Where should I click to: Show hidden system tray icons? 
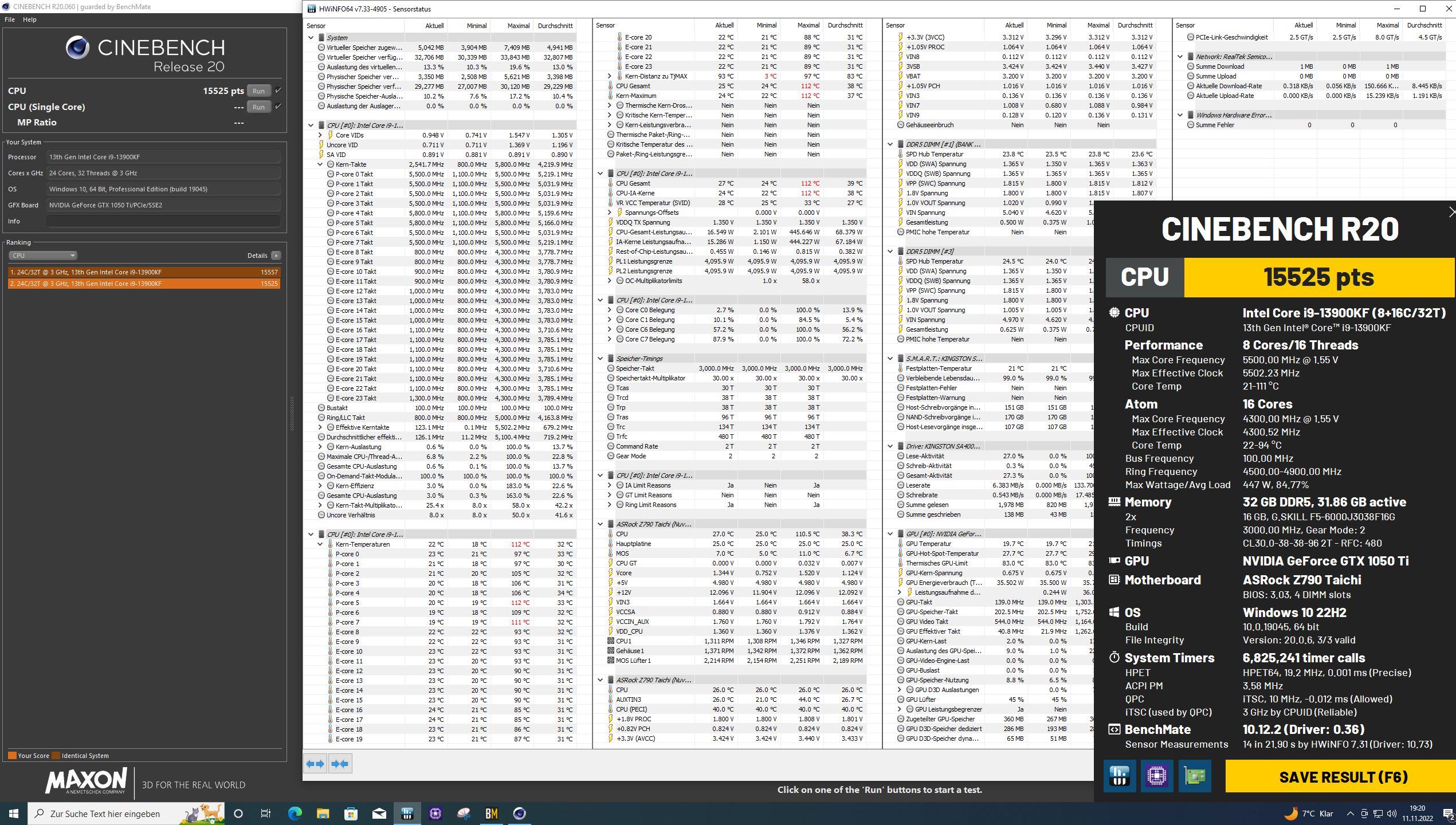tap(1350, 814)
